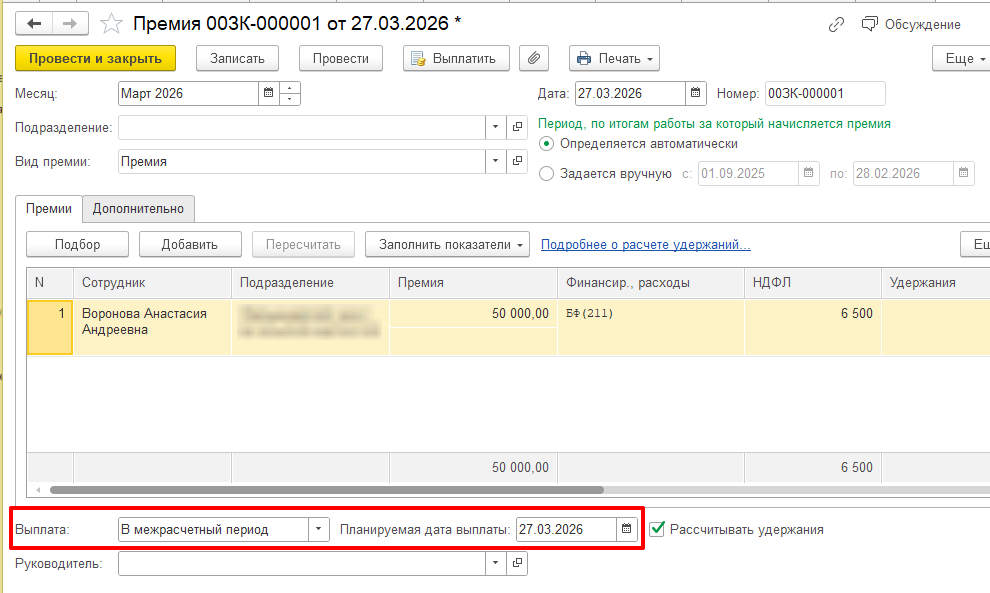990x593 pixels.
Task: Click the back navigation arrow
Action: [34, 24]
